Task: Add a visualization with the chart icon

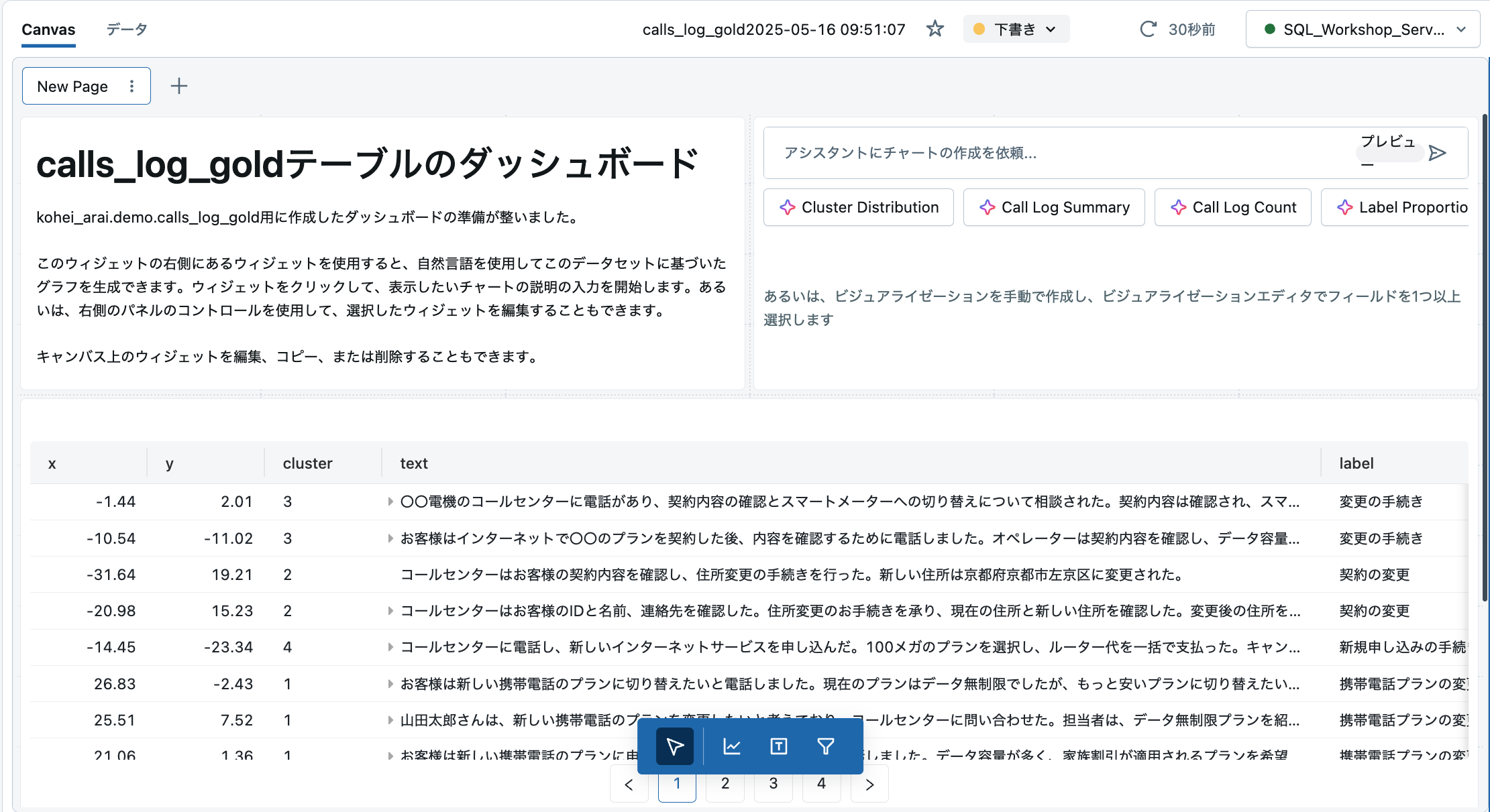Action: pos(731,746)
